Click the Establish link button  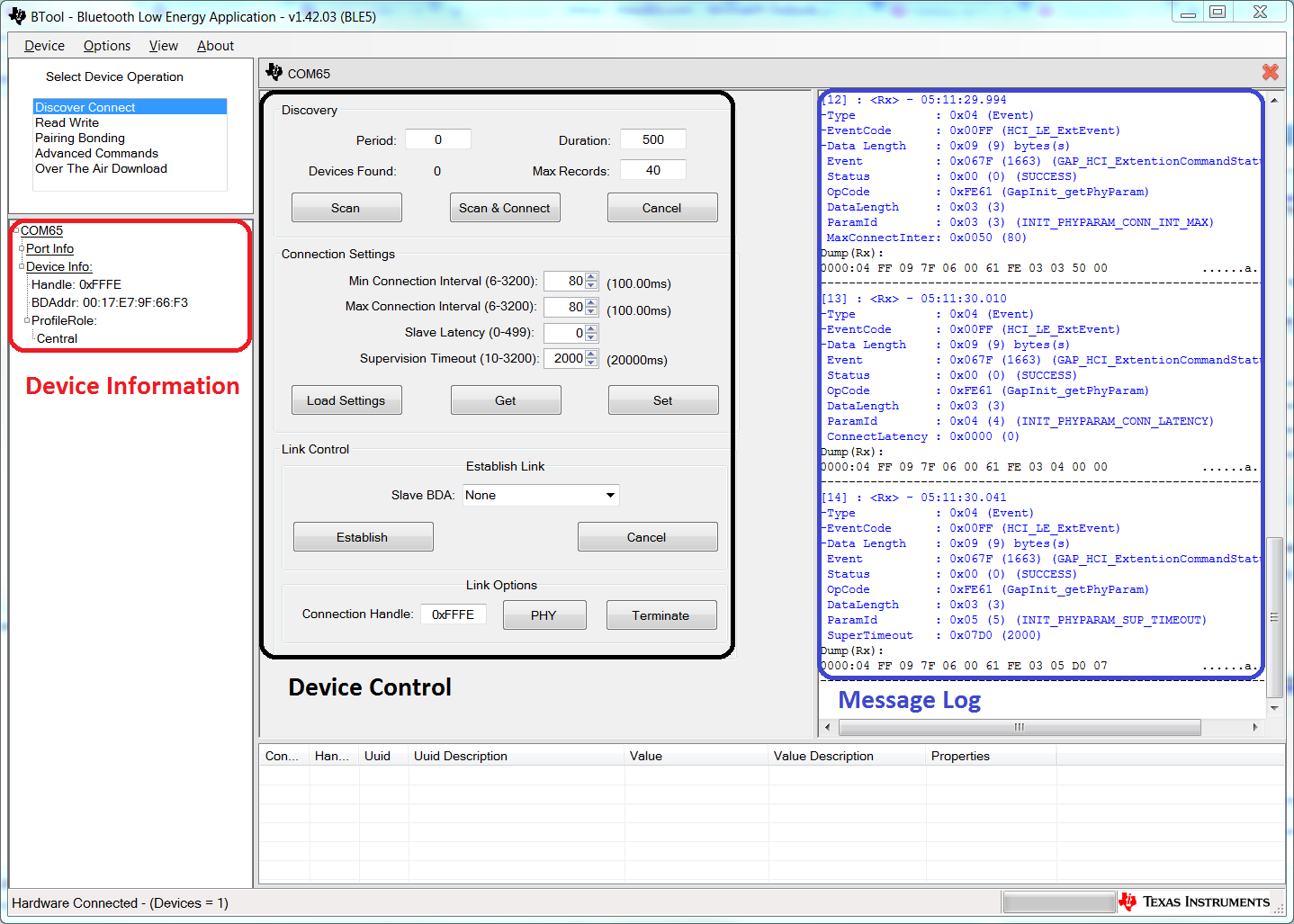tap(363, 537)
